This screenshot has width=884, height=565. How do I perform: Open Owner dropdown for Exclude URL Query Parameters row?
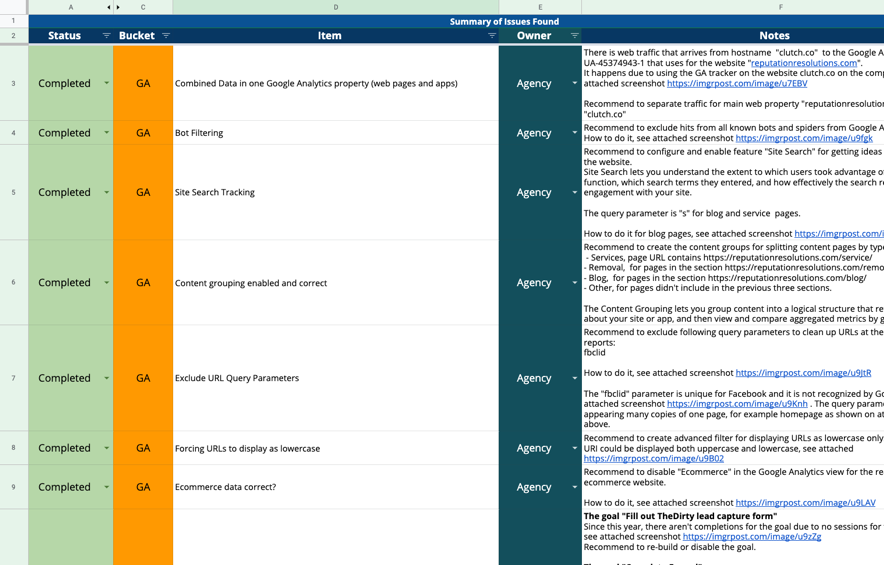(574, 378)
